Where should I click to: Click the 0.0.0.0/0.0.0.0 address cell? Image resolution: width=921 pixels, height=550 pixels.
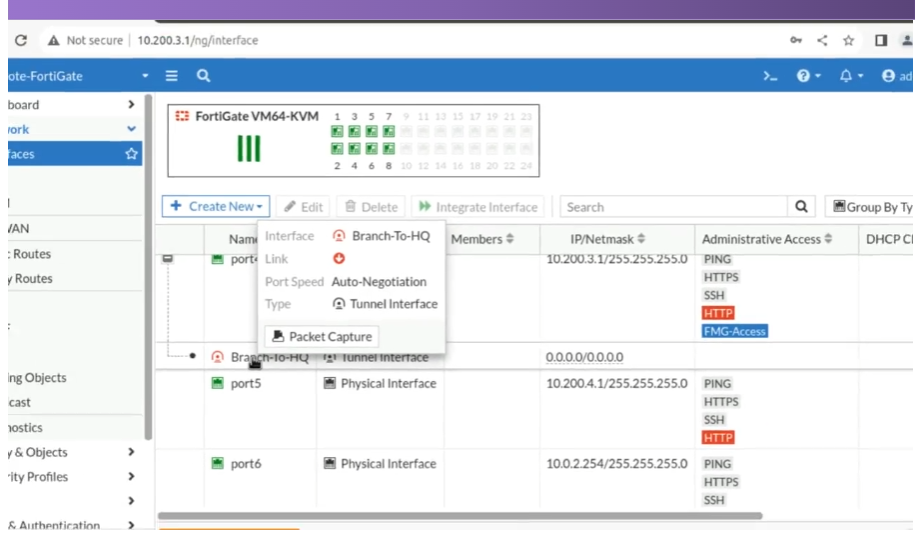(584, 357)
